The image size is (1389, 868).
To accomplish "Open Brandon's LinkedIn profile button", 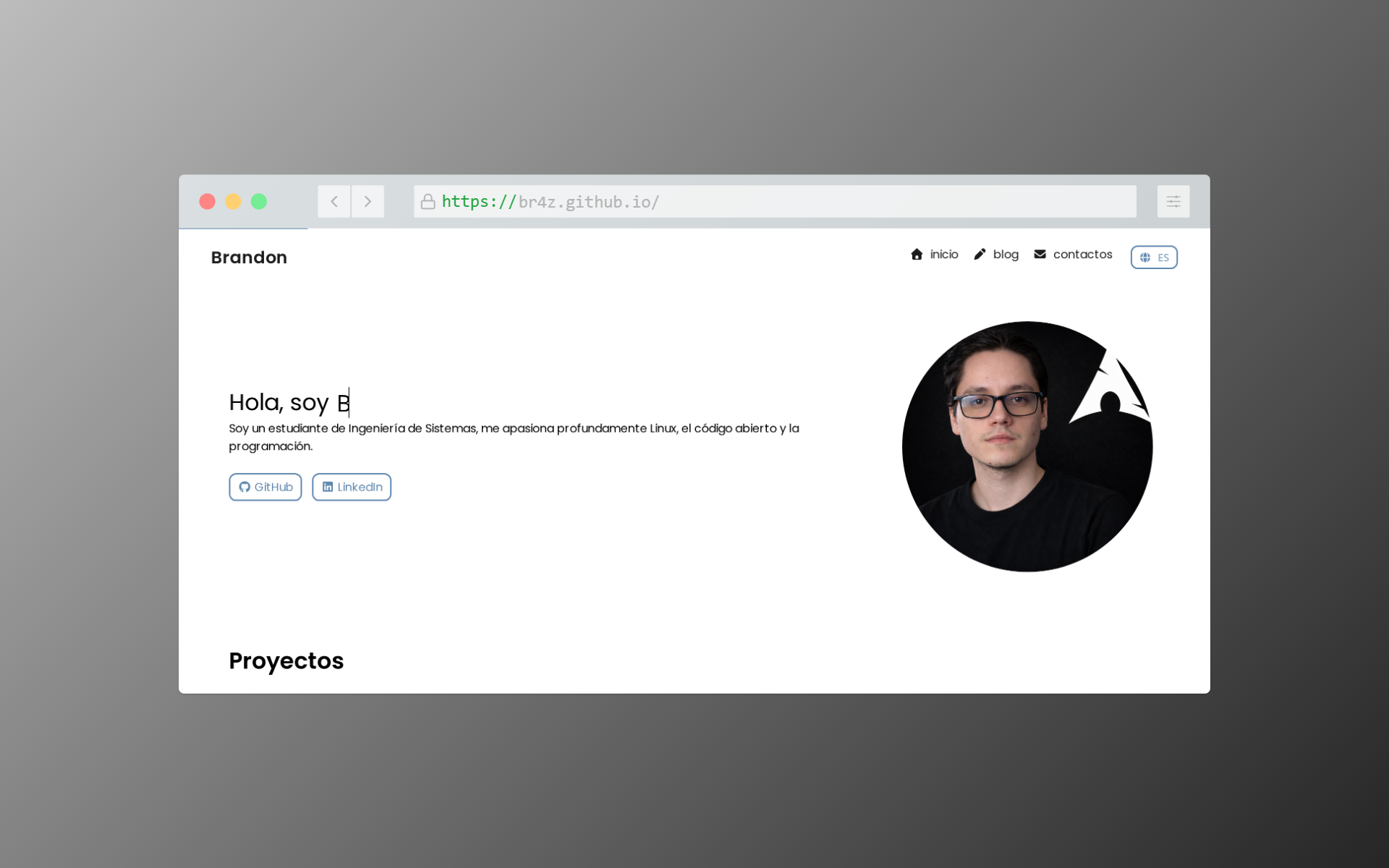I will pyautogui.click(x=352, y=487).
